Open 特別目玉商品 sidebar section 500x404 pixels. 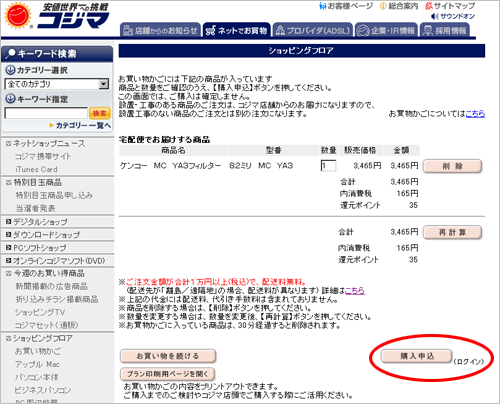[37, 183]
